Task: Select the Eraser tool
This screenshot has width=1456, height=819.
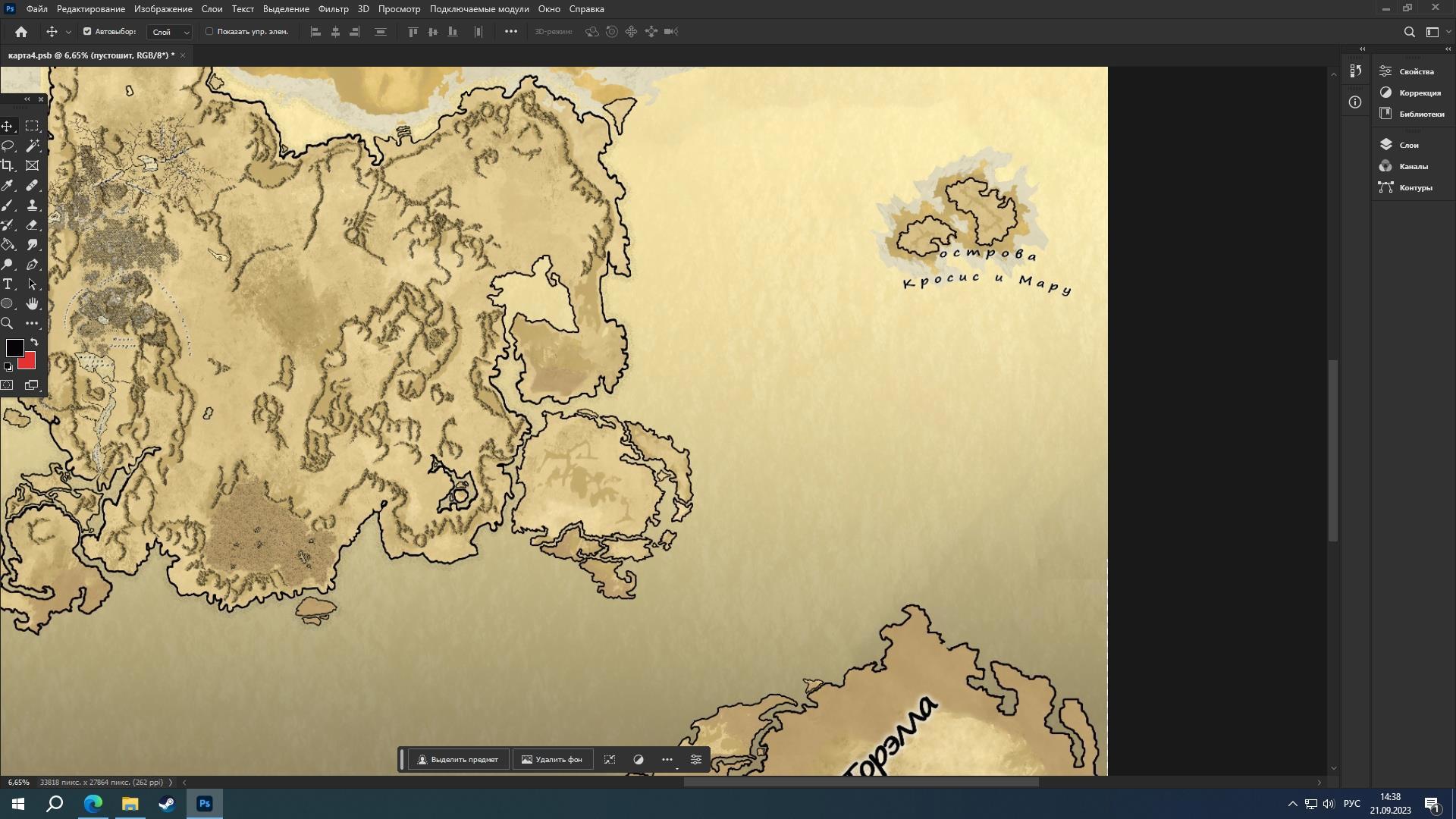Action: [33, 225]
